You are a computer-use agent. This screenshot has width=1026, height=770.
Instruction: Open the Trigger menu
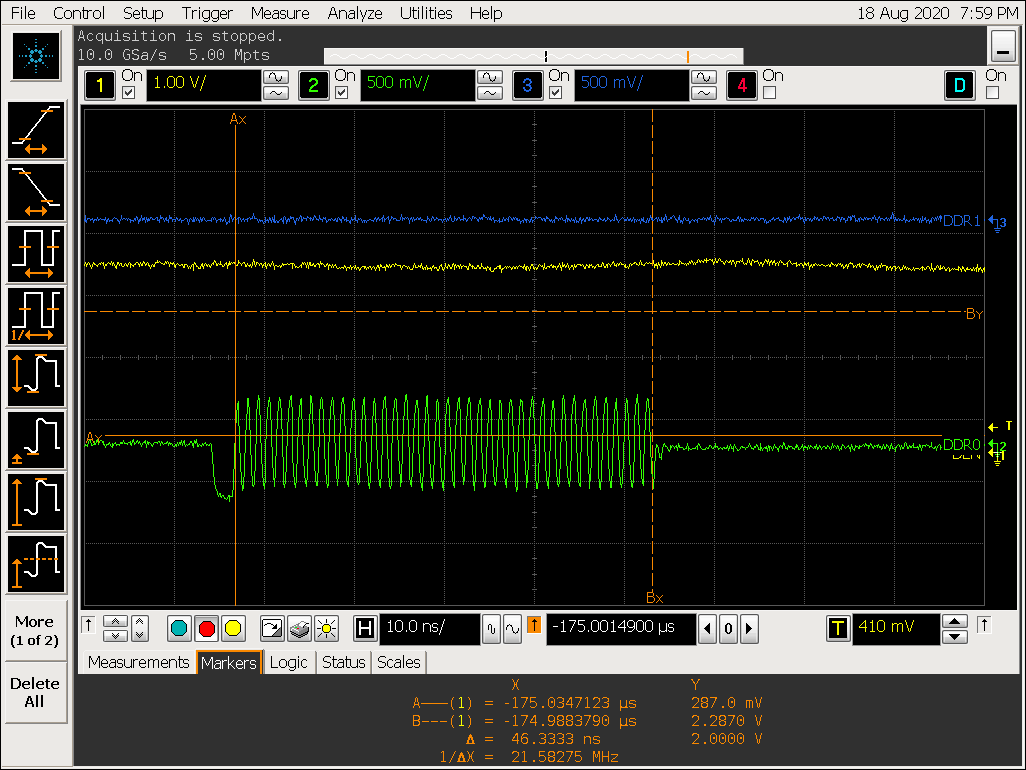click(207, 13)
